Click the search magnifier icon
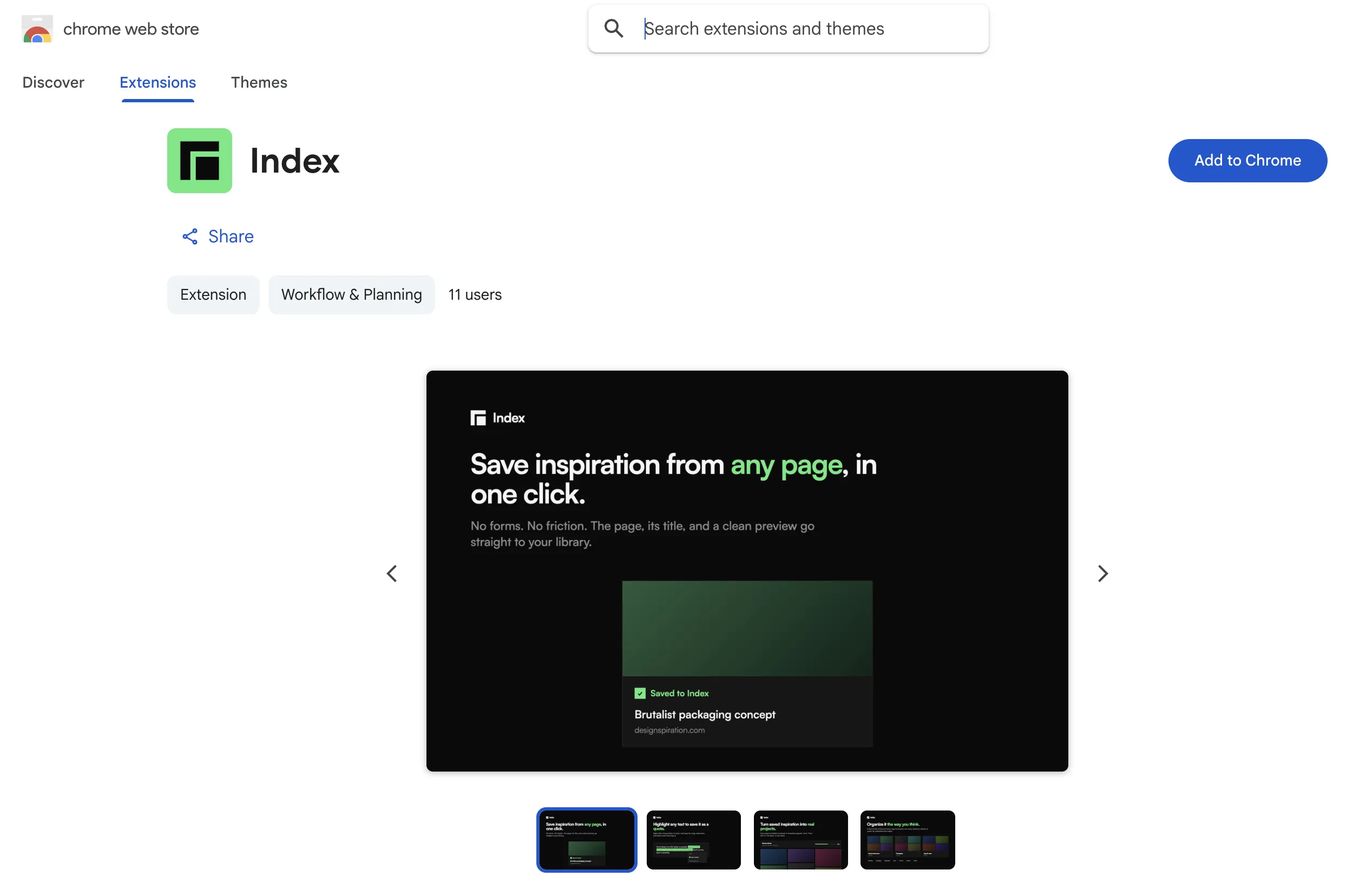Screen dimensions: 1353x896 [x=613, y=29]
